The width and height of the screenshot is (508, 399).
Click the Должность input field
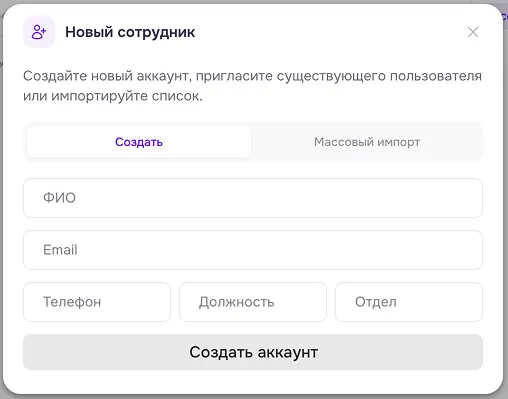[x=253, y=302]
